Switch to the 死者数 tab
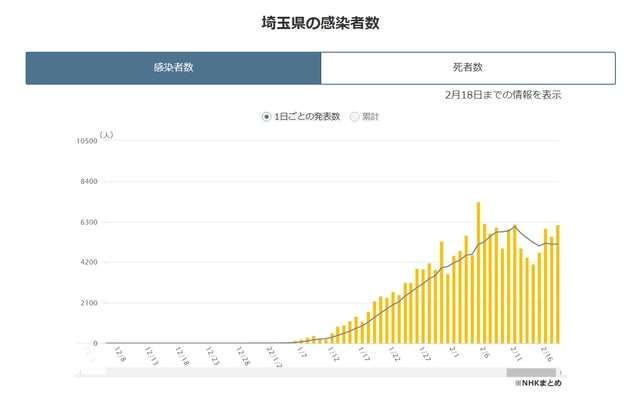The width and height of the screenshot is (640, 396). click(x=468, y=68)
